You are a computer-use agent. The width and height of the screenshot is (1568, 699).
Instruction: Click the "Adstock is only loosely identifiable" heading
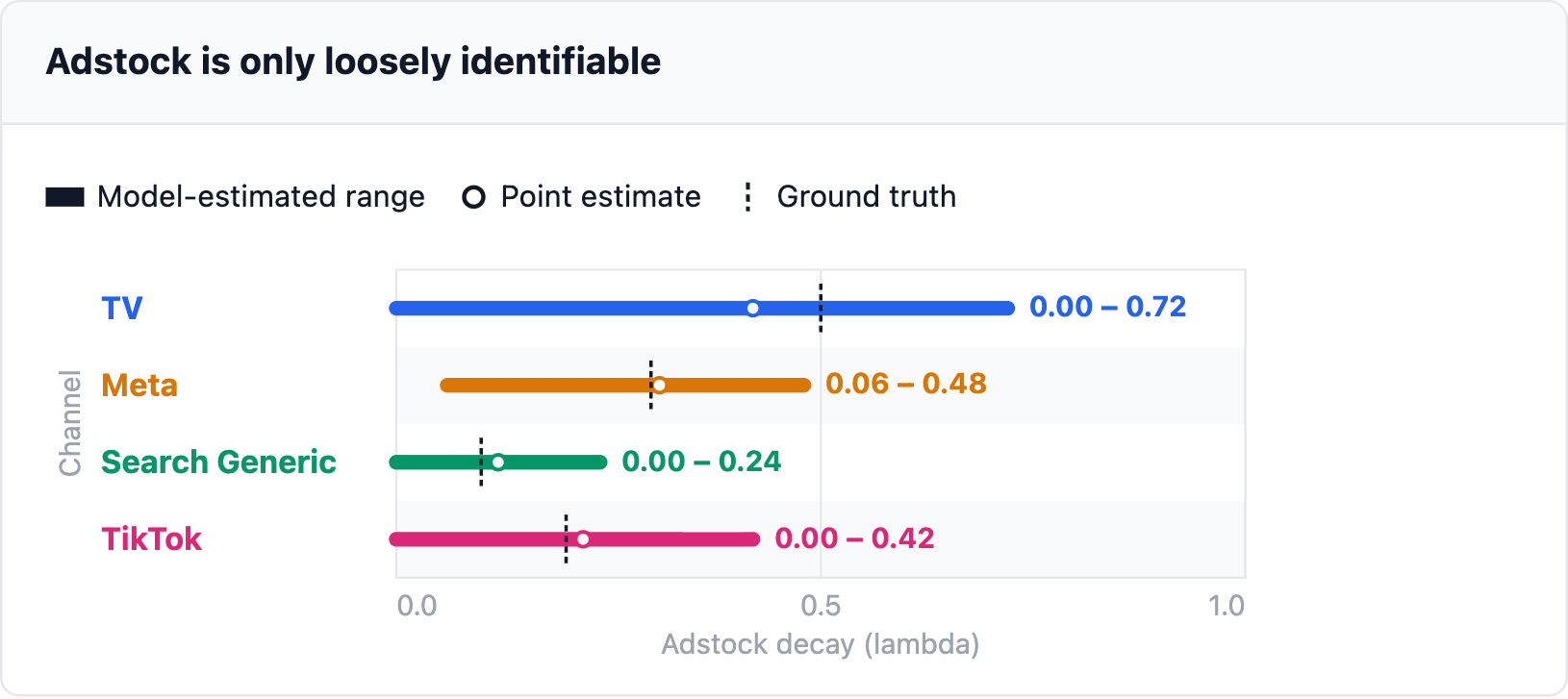(x=354, y=62)
